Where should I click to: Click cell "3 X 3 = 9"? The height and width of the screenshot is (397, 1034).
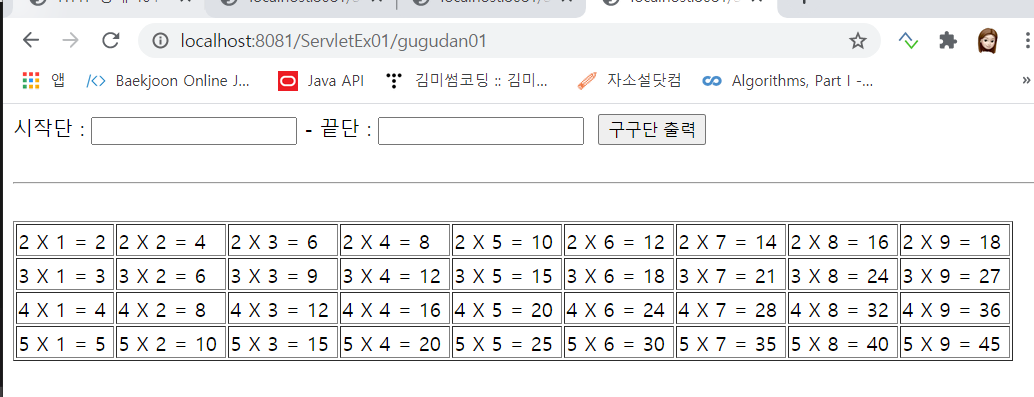pyautogui.click(x=283, y=274)
